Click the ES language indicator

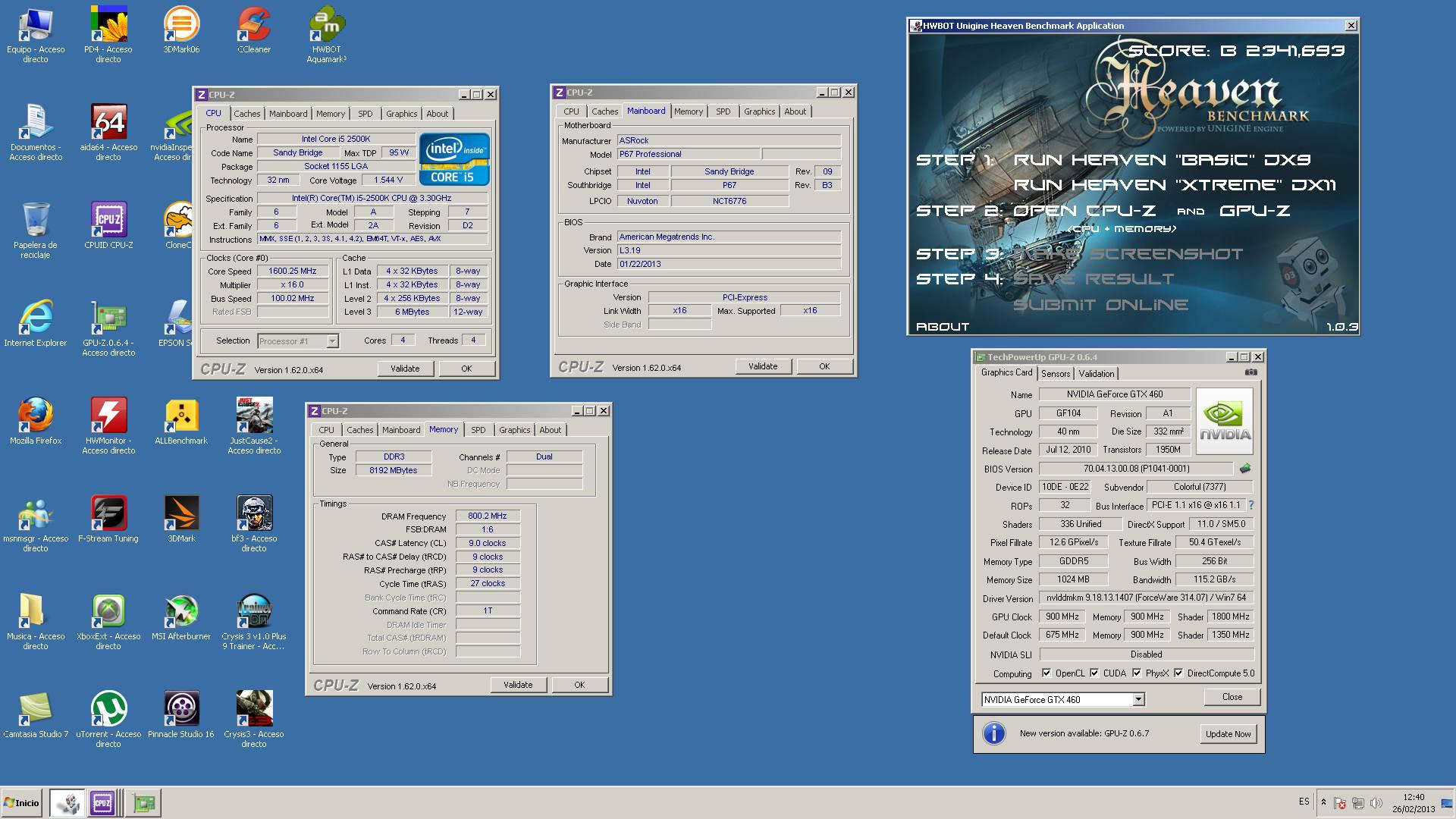(1304, 802)
